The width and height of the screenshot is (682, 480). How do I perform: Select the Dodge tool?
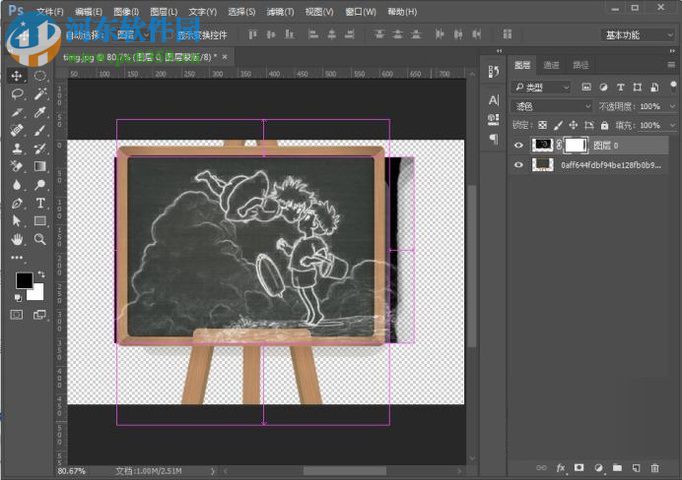(x=40, y=185)
